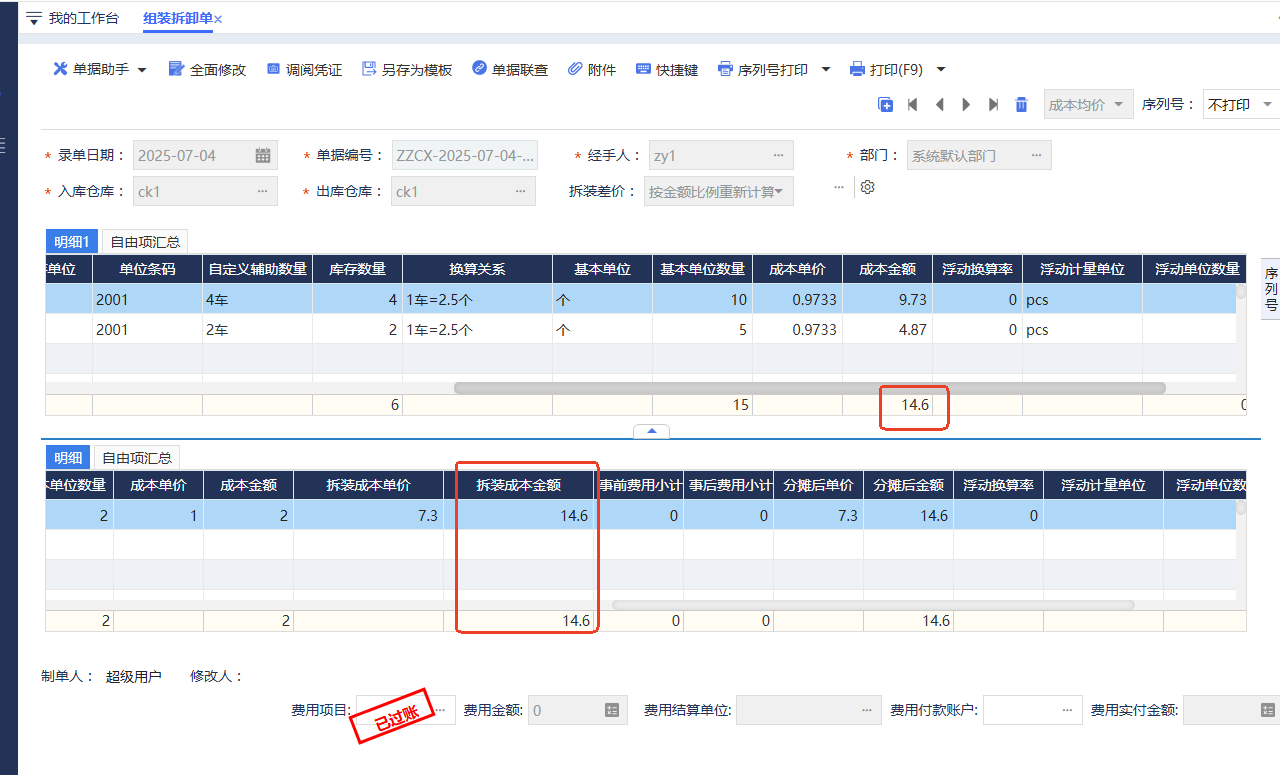The image size is (1280, 775).
Task: Click the 分摊后单价 column header
Action: pos(818,485)
